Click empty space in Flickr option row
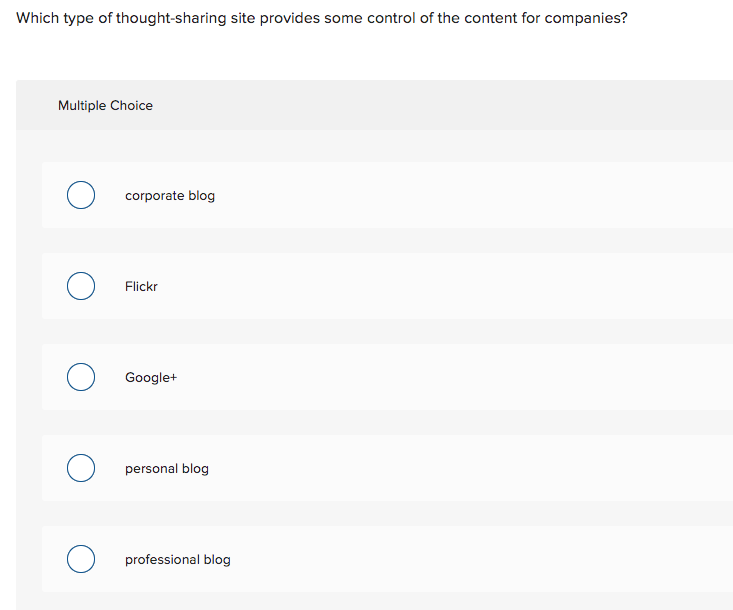The image size is (733, 610). (467, 286)
